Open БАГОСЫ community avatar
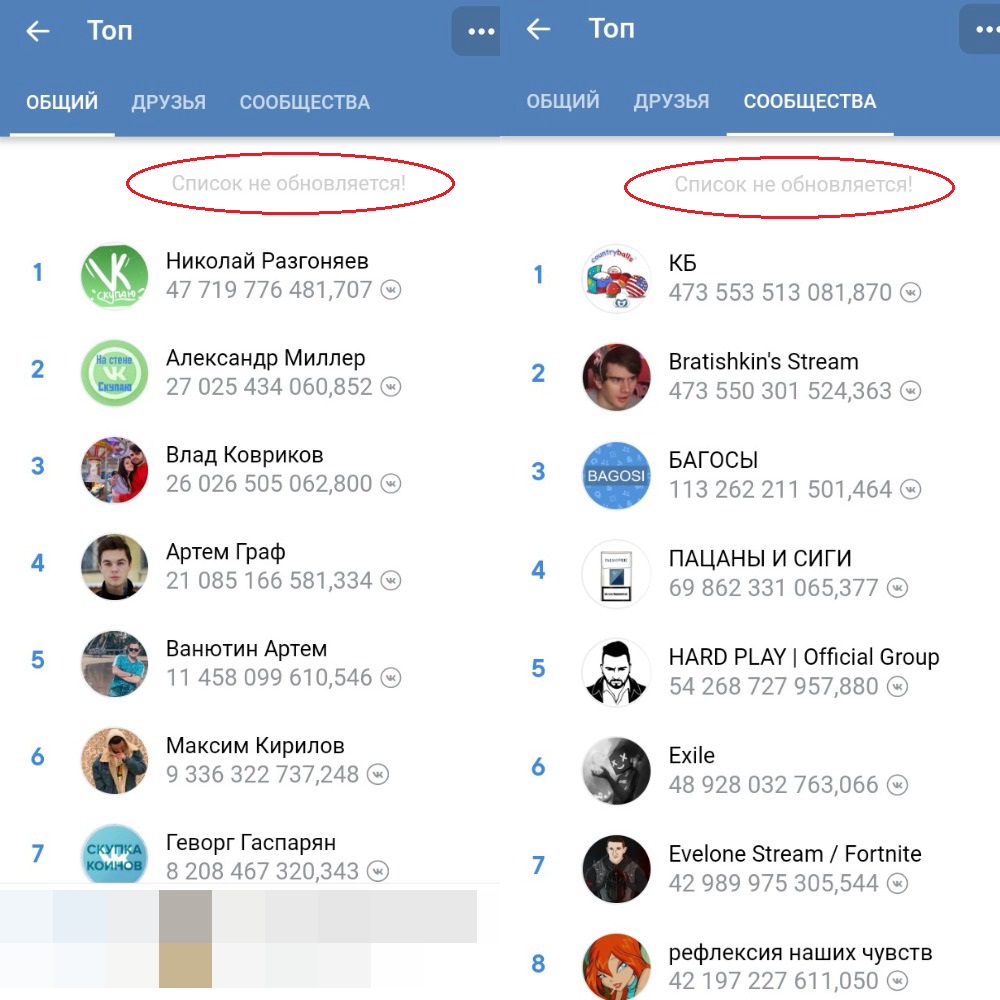This screenshot has width=1000, height=1000. pyautogui.click(x=616, y=476)
